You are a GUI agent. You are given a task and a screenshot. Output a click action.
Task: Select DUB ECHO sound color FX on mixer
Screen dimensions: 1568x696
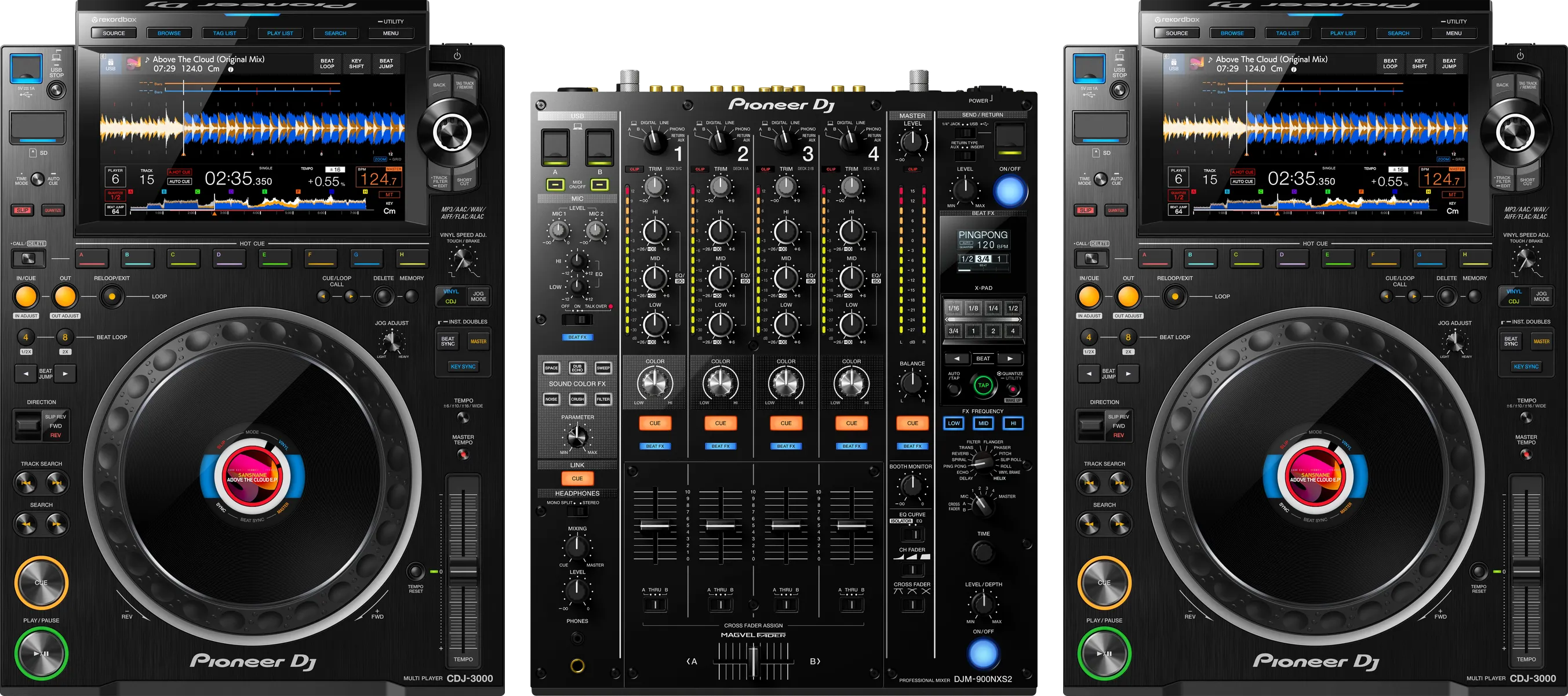[577, 368]
